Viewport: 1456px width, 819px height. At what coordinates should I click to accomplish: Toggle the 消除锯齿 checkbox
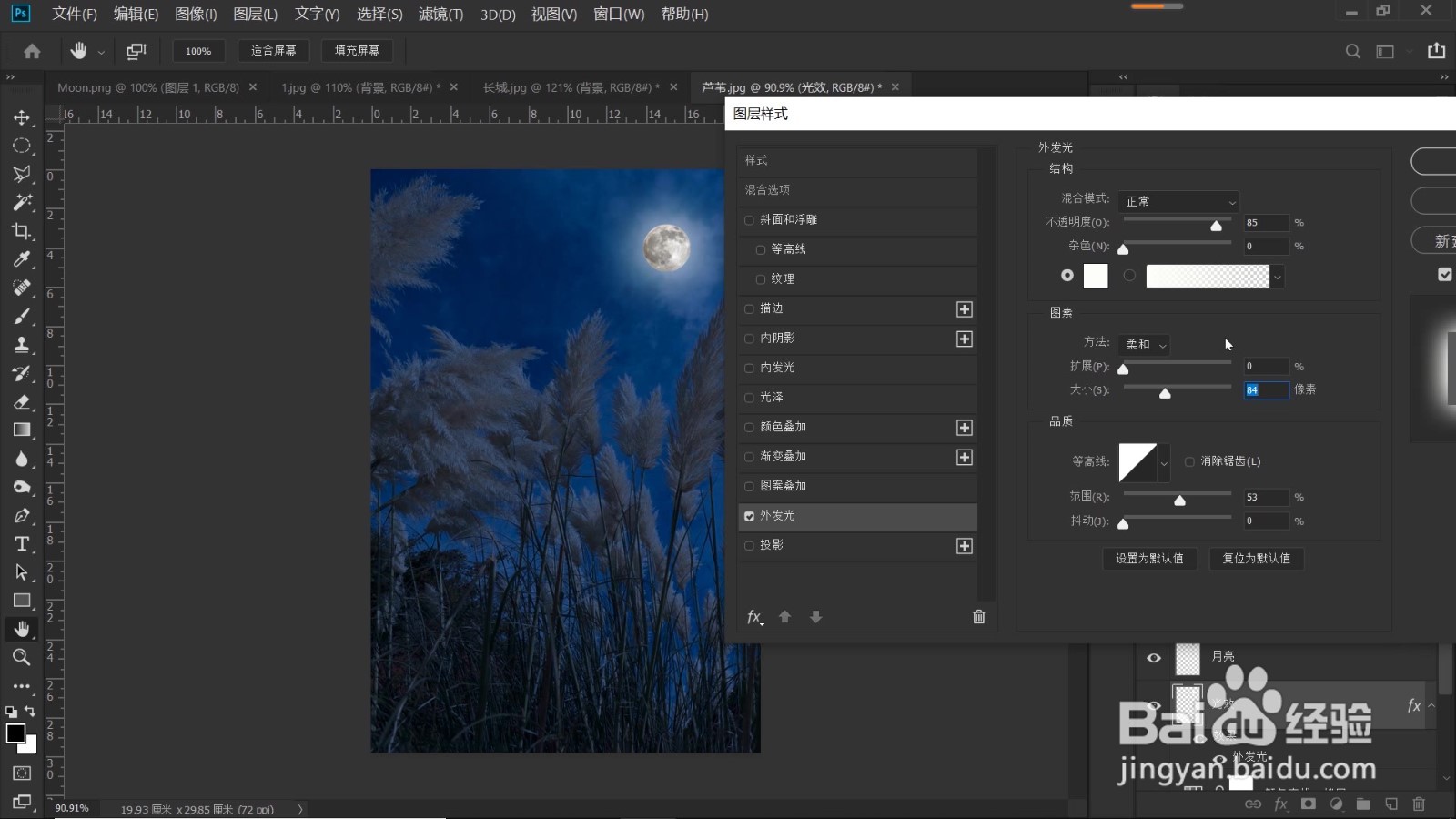pyautogui.click(x=1189, y=462)
